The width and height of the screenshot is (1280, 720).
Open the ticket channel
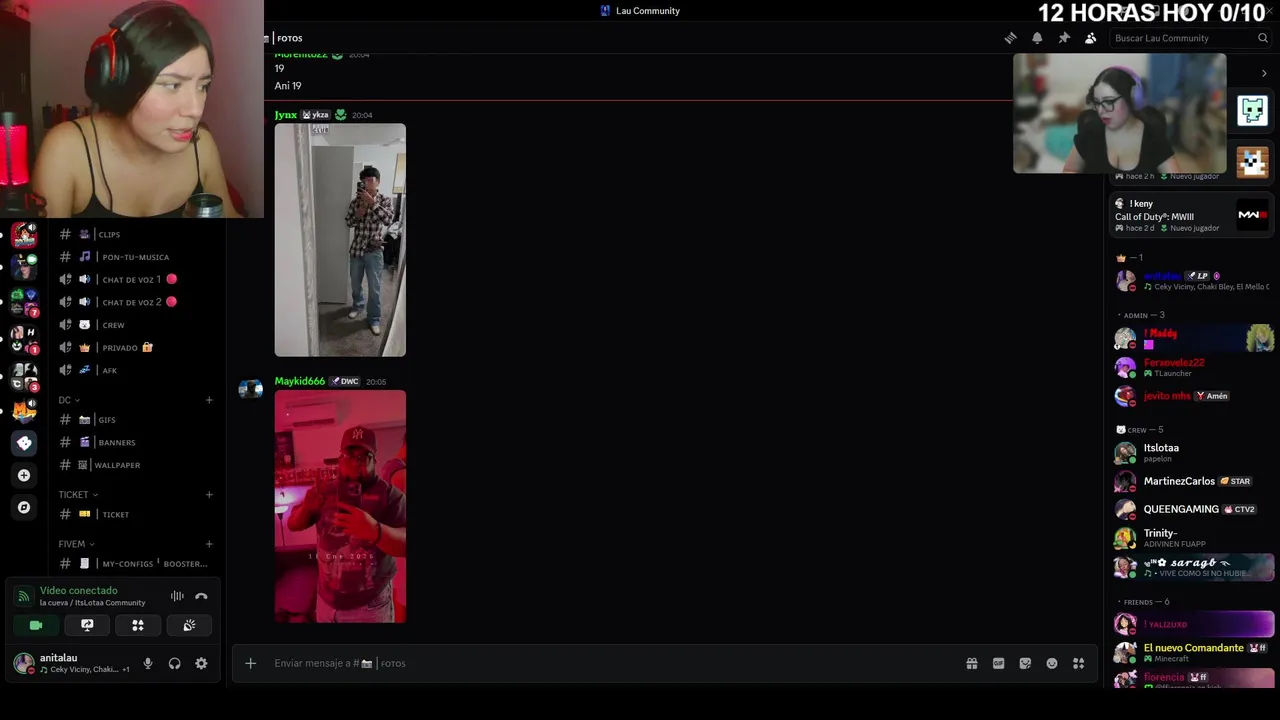point(135,514)
